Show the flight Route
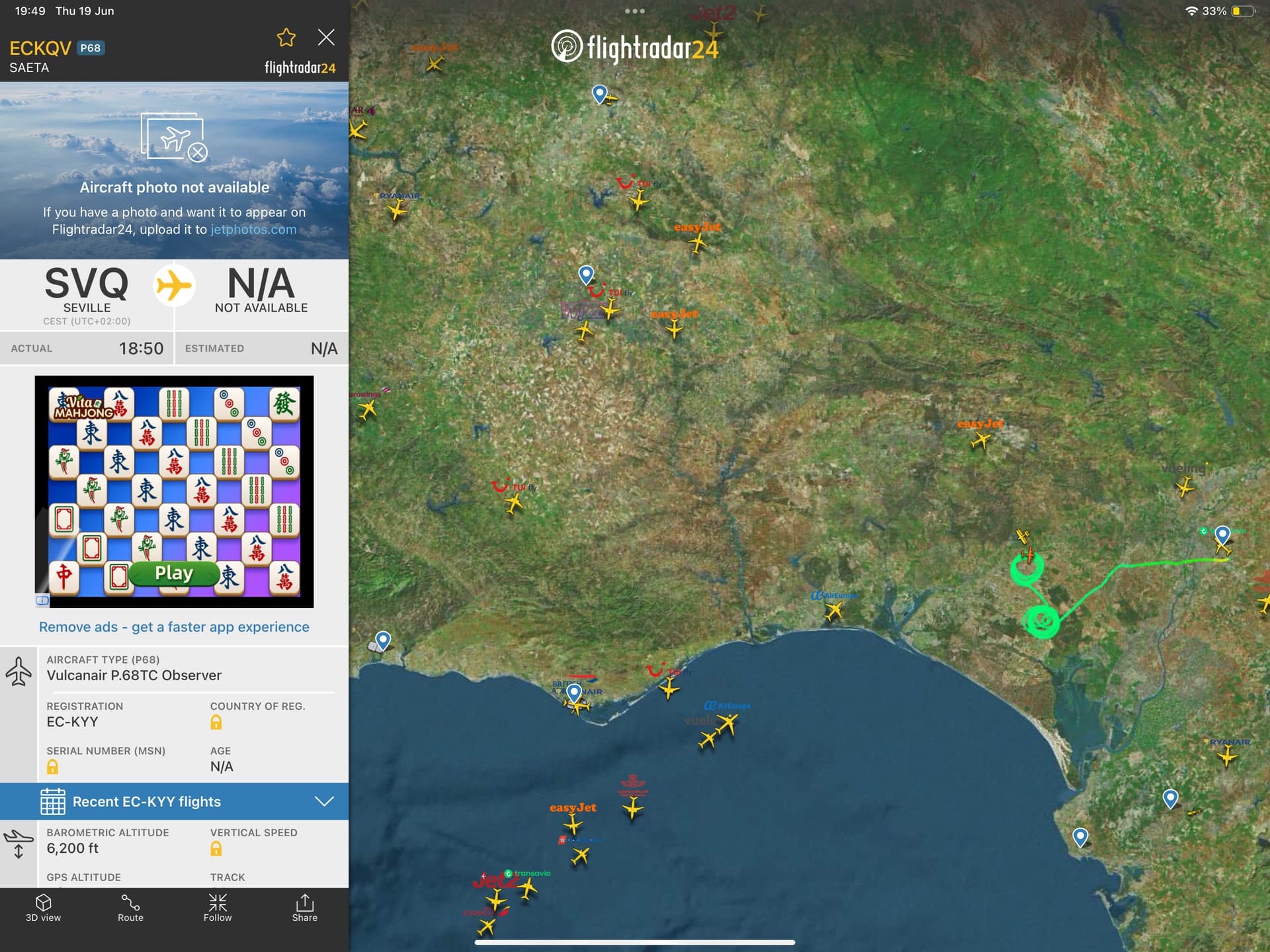 (x=130, y=908)
